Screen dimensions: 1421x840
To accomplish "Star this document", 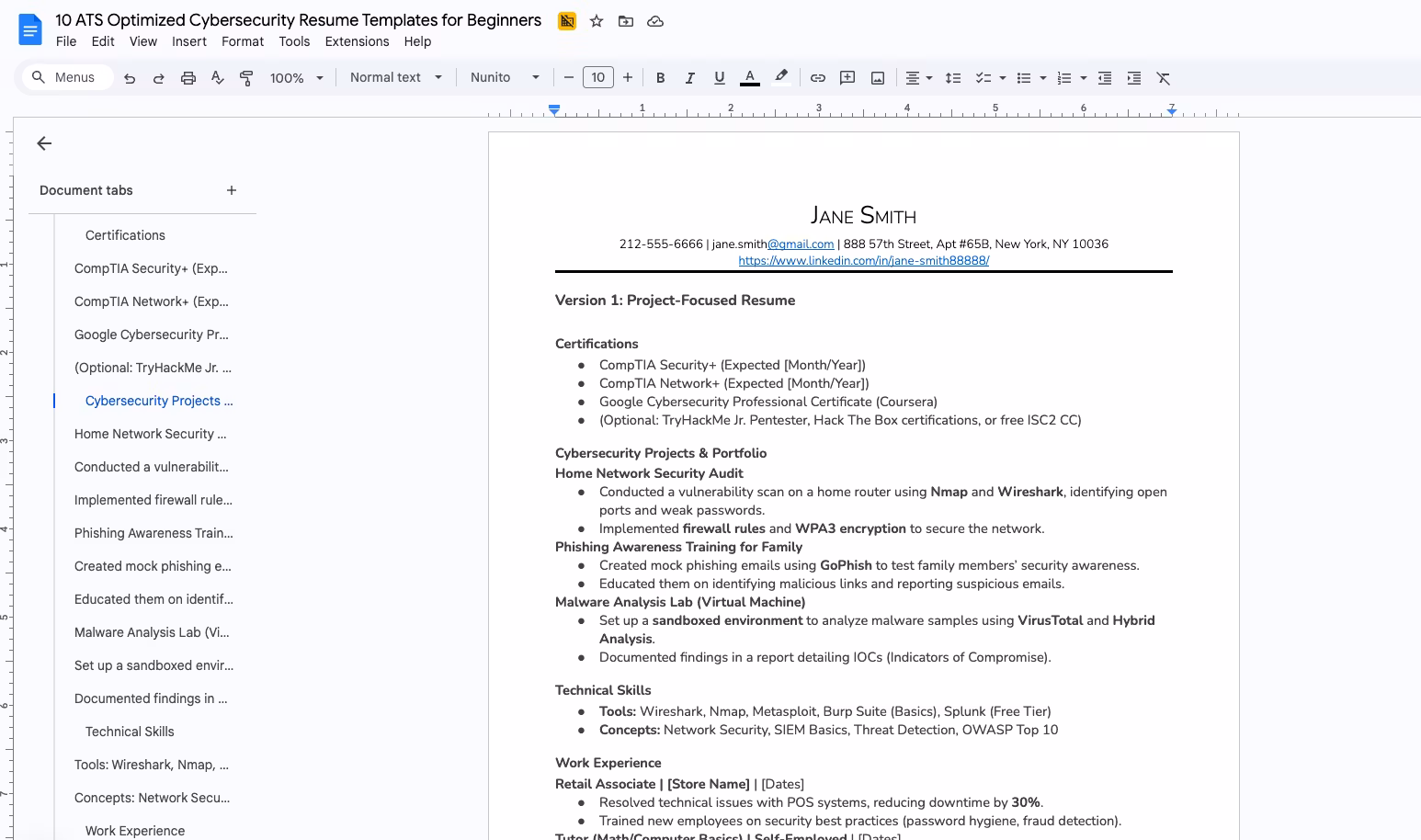I will 597,21.
